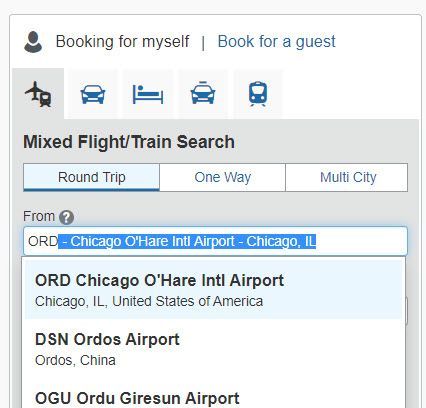The height and width of the screenshot is (408, 426).
Task: Pick ORD Chicago O'Hare Intl Airport suggestion
Action: coord(213,289)
